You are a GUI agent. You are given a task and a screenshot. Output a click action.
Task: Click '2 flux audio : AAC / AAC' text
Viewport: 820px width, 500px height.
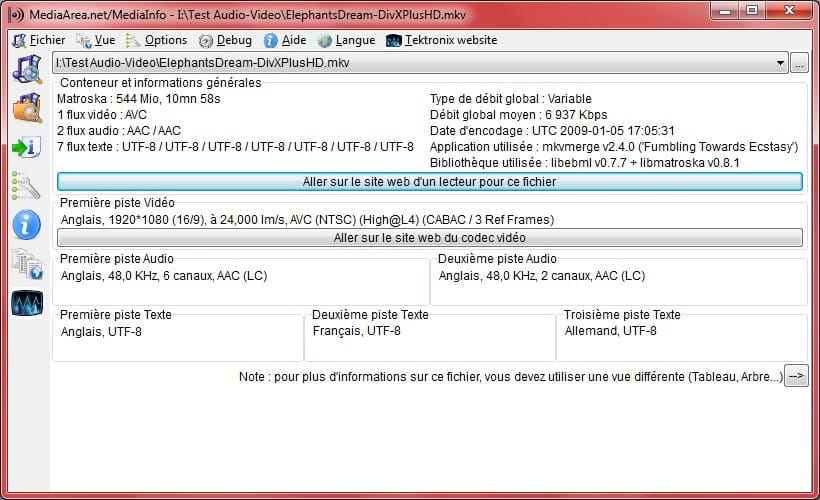pyautogui.click(x=119, y=131)
